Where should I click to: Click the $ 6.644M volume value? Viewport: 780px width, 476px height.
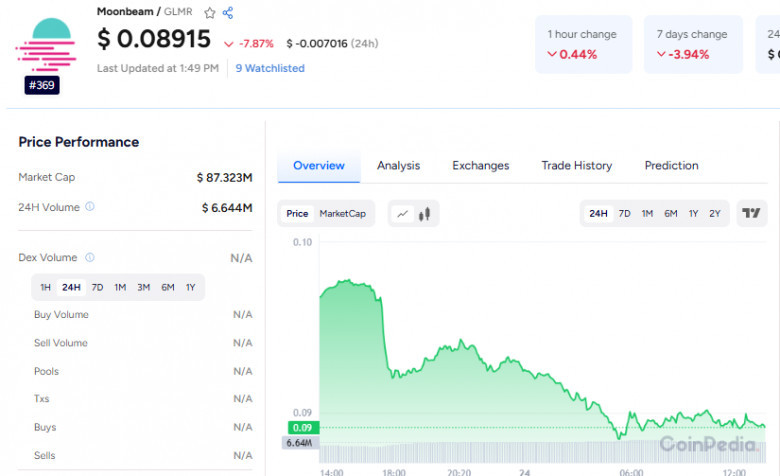tap(227, 208)
